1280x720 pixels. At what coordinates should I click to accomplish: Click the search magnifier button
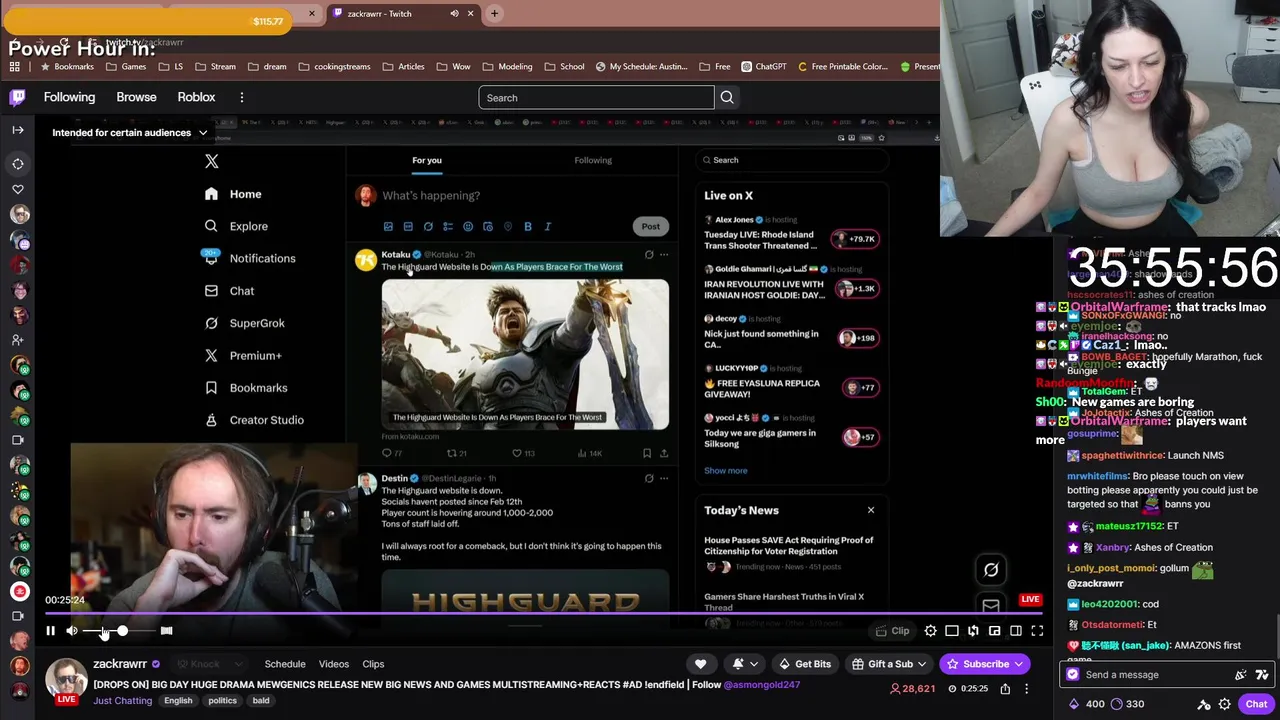coord(727,97)
